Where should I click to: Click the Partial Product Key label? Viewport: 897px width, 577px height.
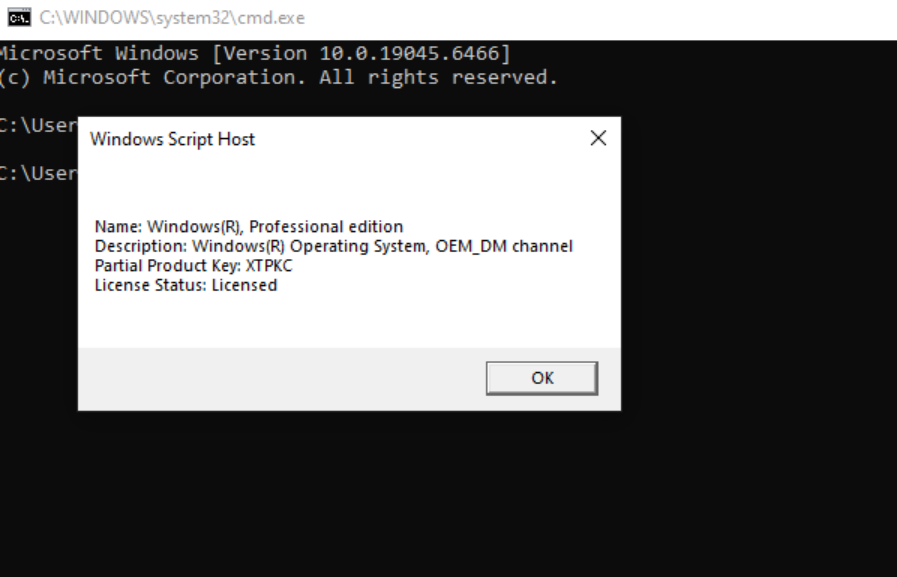167,266
